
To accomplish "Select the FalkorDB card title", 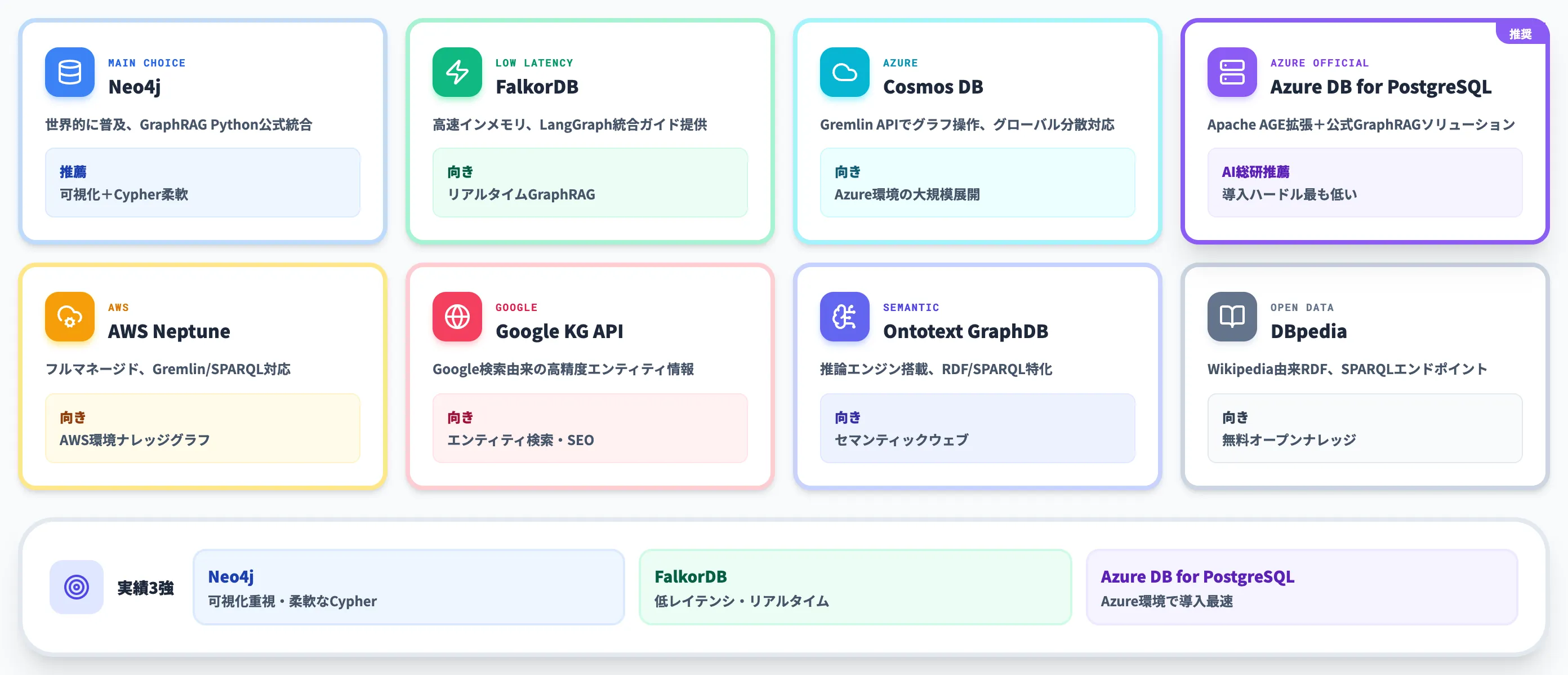I will point(537,87).
